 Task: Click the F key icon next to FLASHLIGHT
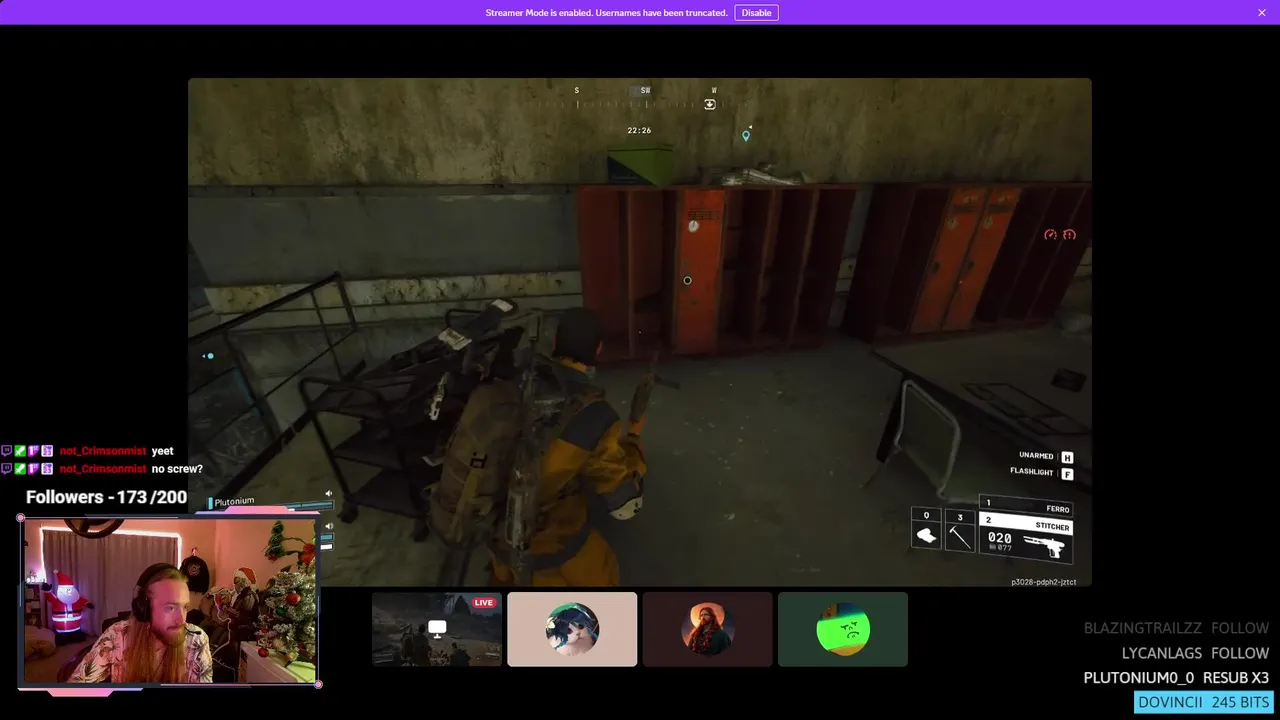[1067, 473]
